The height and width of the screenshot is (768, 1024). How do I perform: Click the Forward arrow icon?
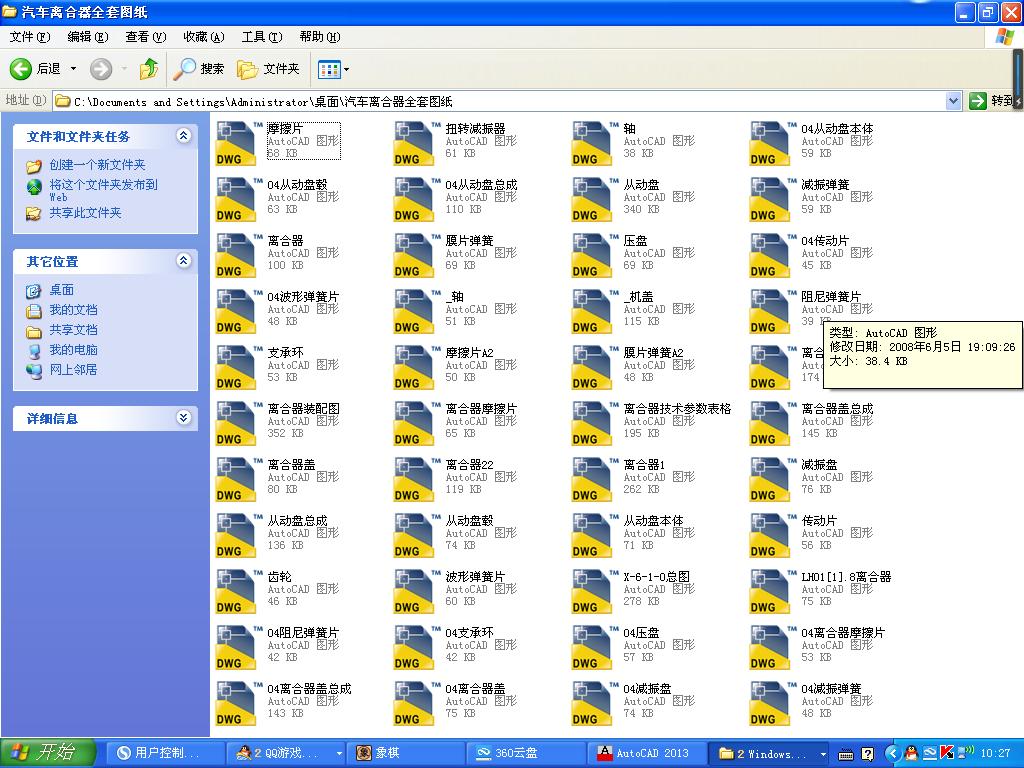pyautogui.click(x=101, y=69)
